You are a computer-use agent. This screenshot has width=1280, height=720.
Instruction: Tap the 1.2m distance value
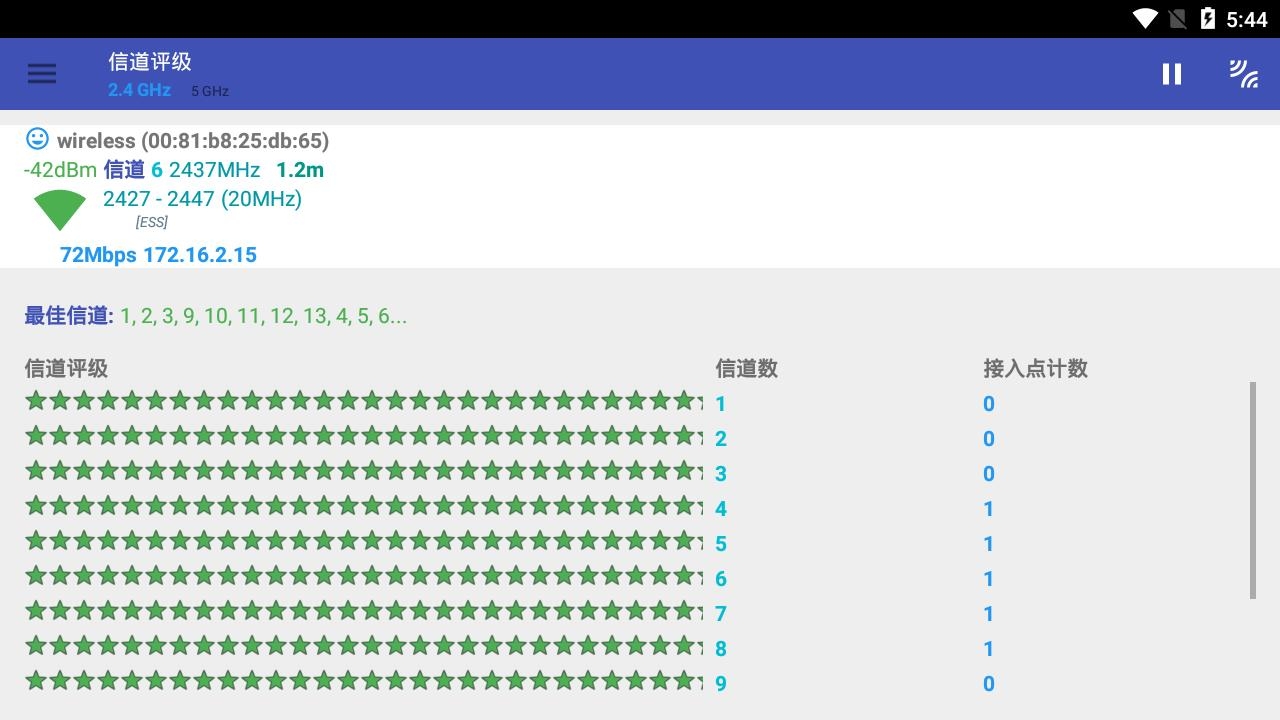coord(300,170)
